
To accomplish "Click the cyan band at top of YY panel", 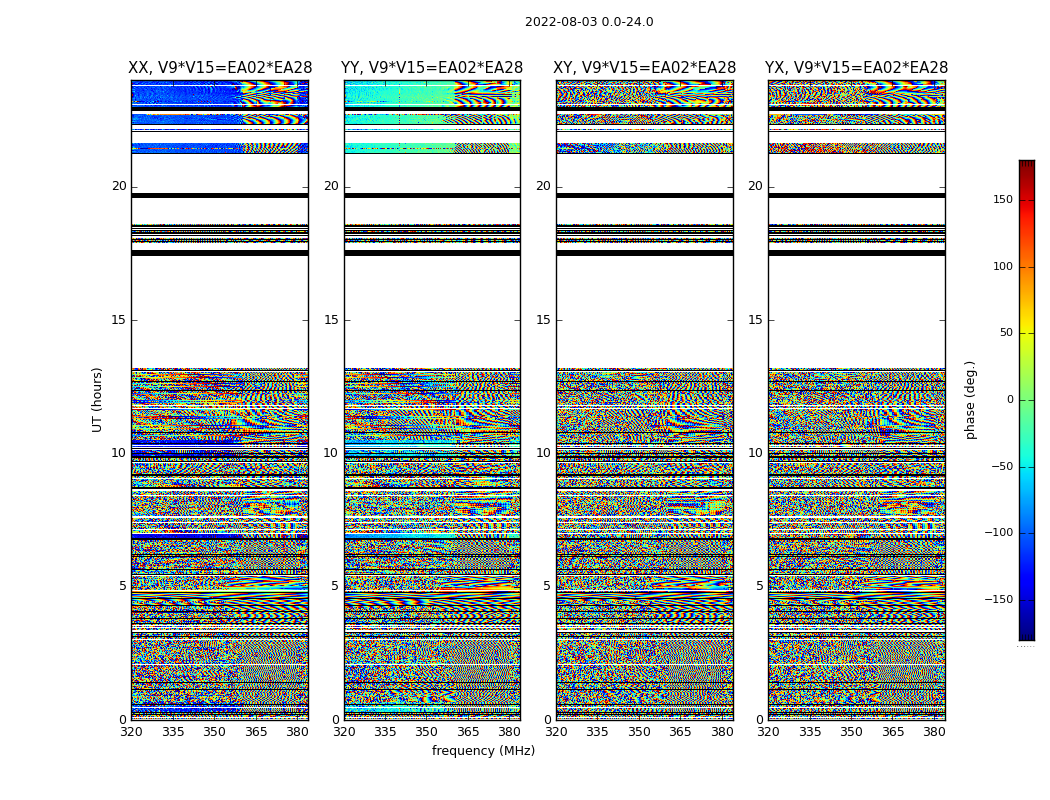I will pyautogui.click(x=399, y=94).
